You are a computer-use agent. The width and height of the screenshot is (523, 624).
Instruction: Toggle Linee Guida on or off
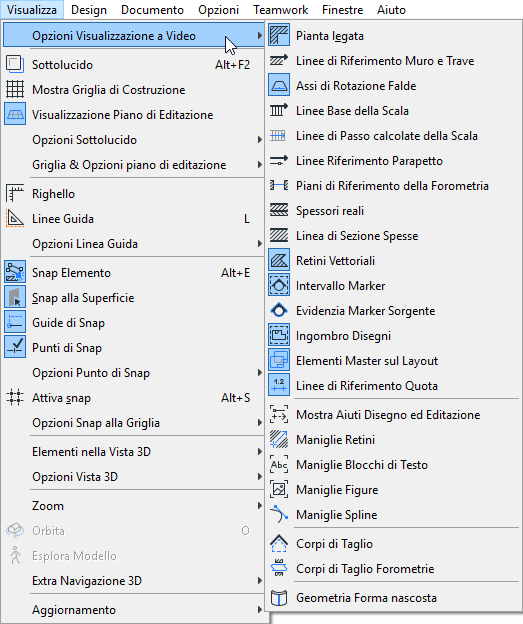pyautogui.click(x=135, y=218)
